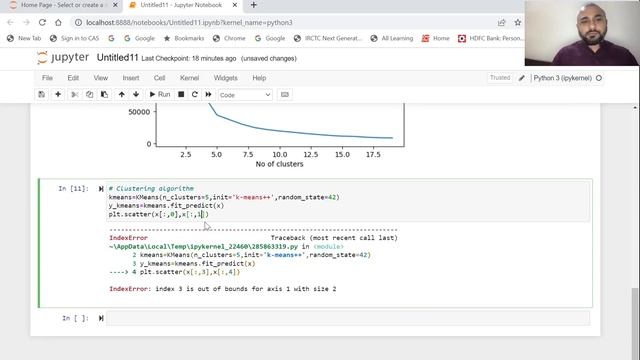Image resolution: width=640 pixels, height=360 pixels.
Task: Move selected cell up arrow
Action: pyautogui.click(x=122, y=94)
